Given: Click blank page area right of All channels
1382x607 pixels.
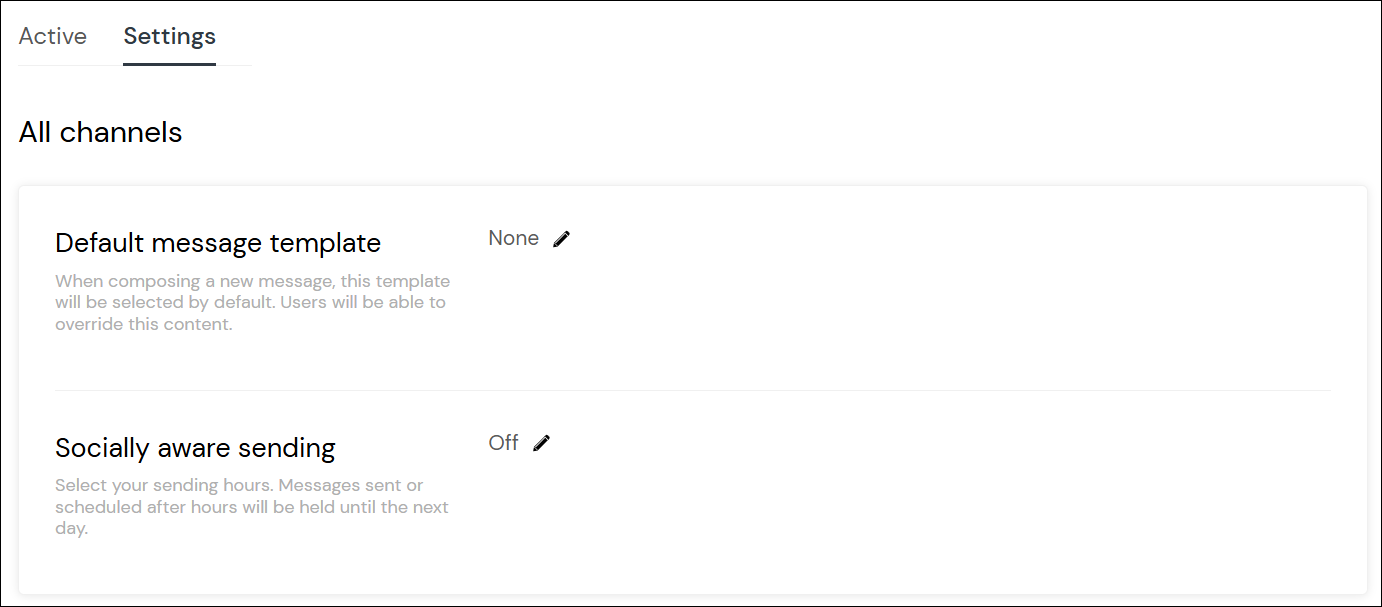Looking at the screenshot, I should tap(780, 132).
